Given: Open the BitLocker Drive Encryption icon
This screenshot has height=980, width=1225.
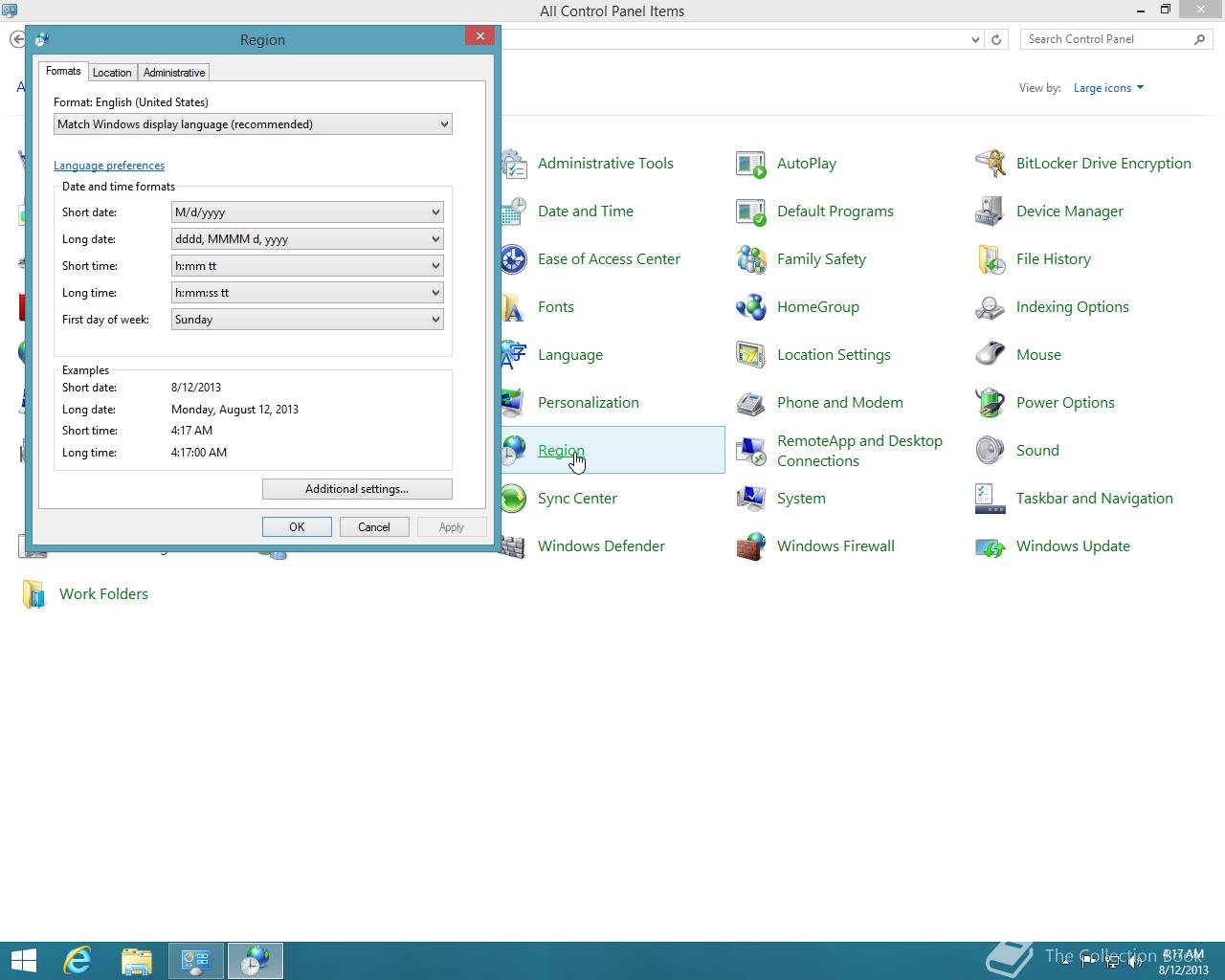Looking at the screenshot, I should click(x=991, y=164).
